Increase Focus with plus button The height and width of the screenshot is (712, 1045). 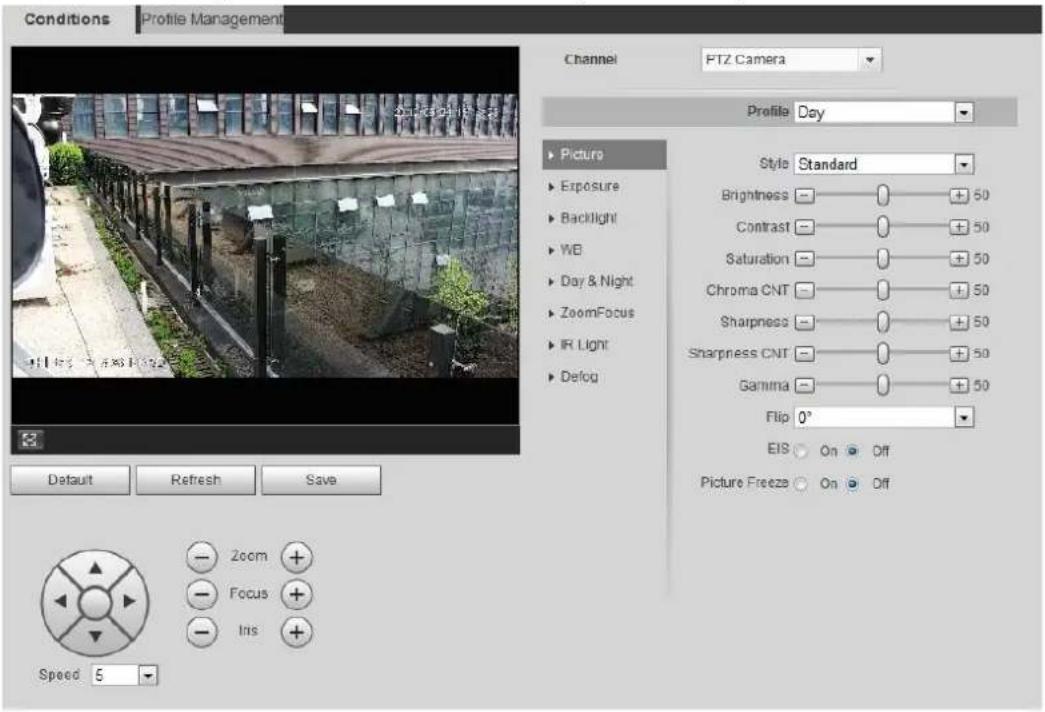(x=297, y=594)
